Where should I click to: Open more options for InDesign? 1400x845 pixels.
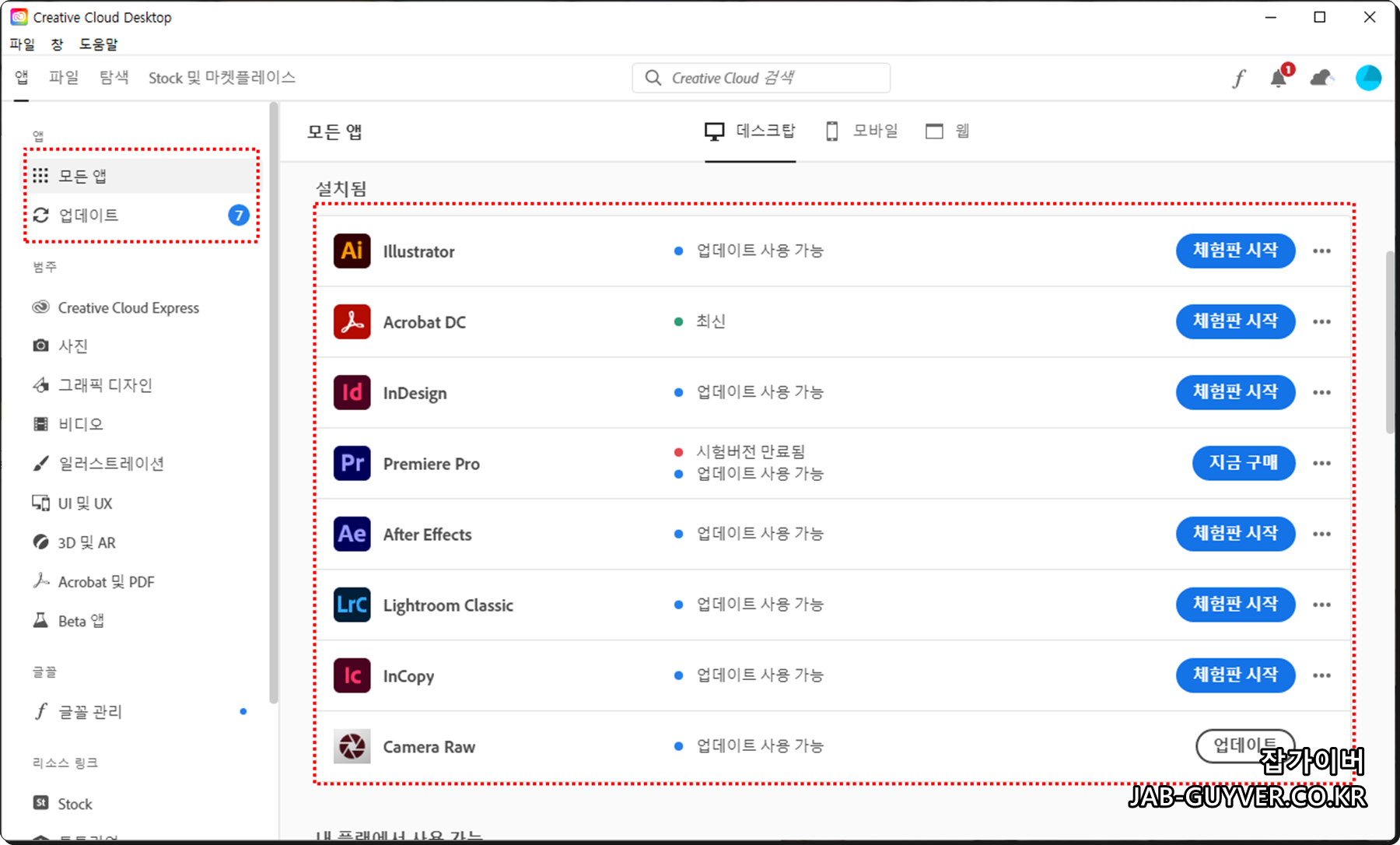point(1321,393)
